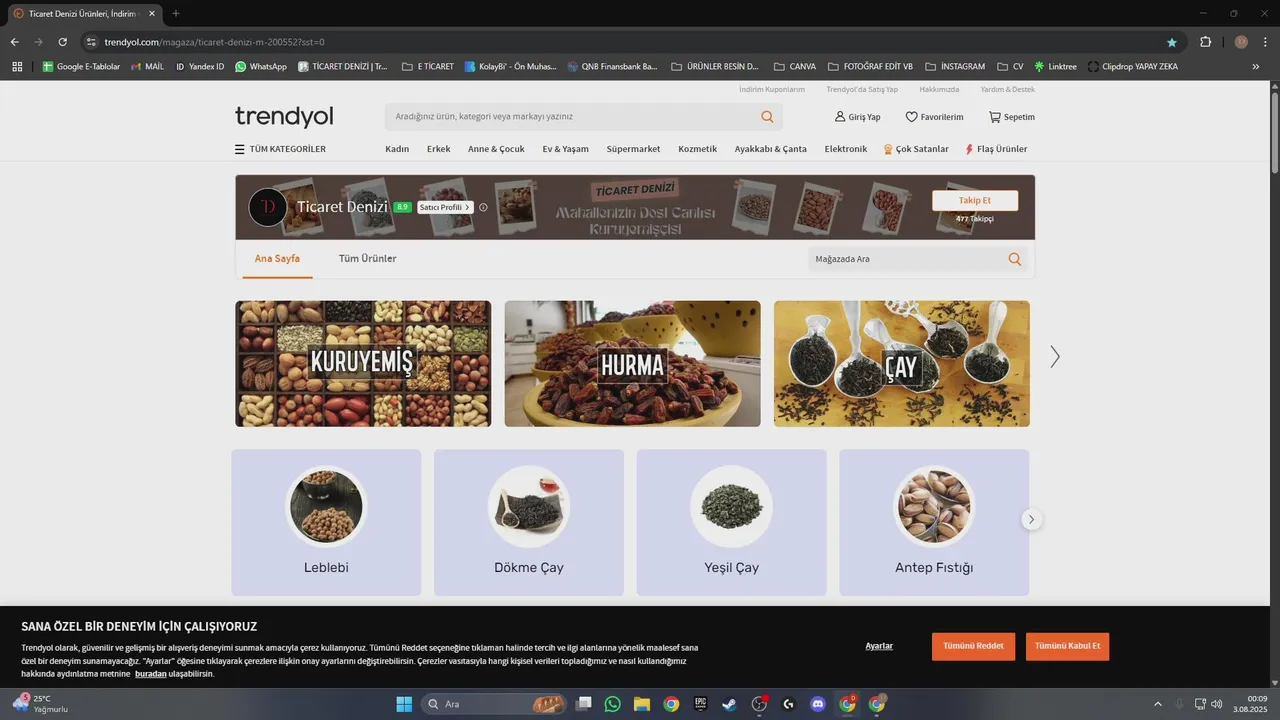1280x720 pixels.
Task: Open the Chrome apps grid in bookmarks bar
Action: click(x=17, y=66)
